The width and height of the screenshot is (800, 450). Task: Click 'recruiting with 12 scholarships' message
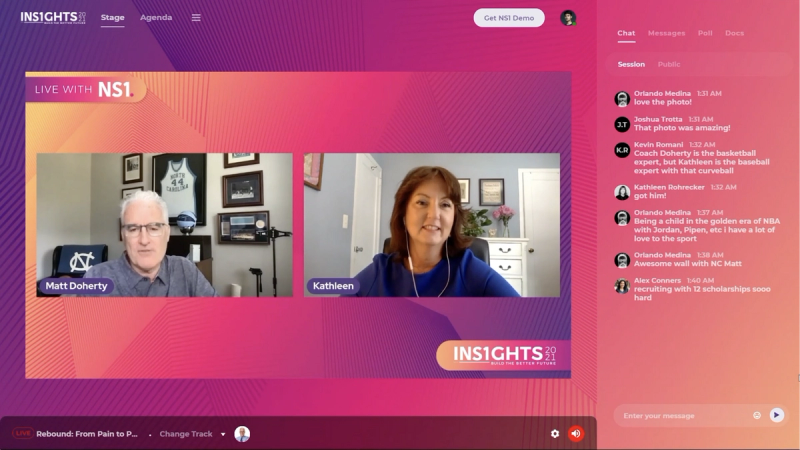[702, 293]
